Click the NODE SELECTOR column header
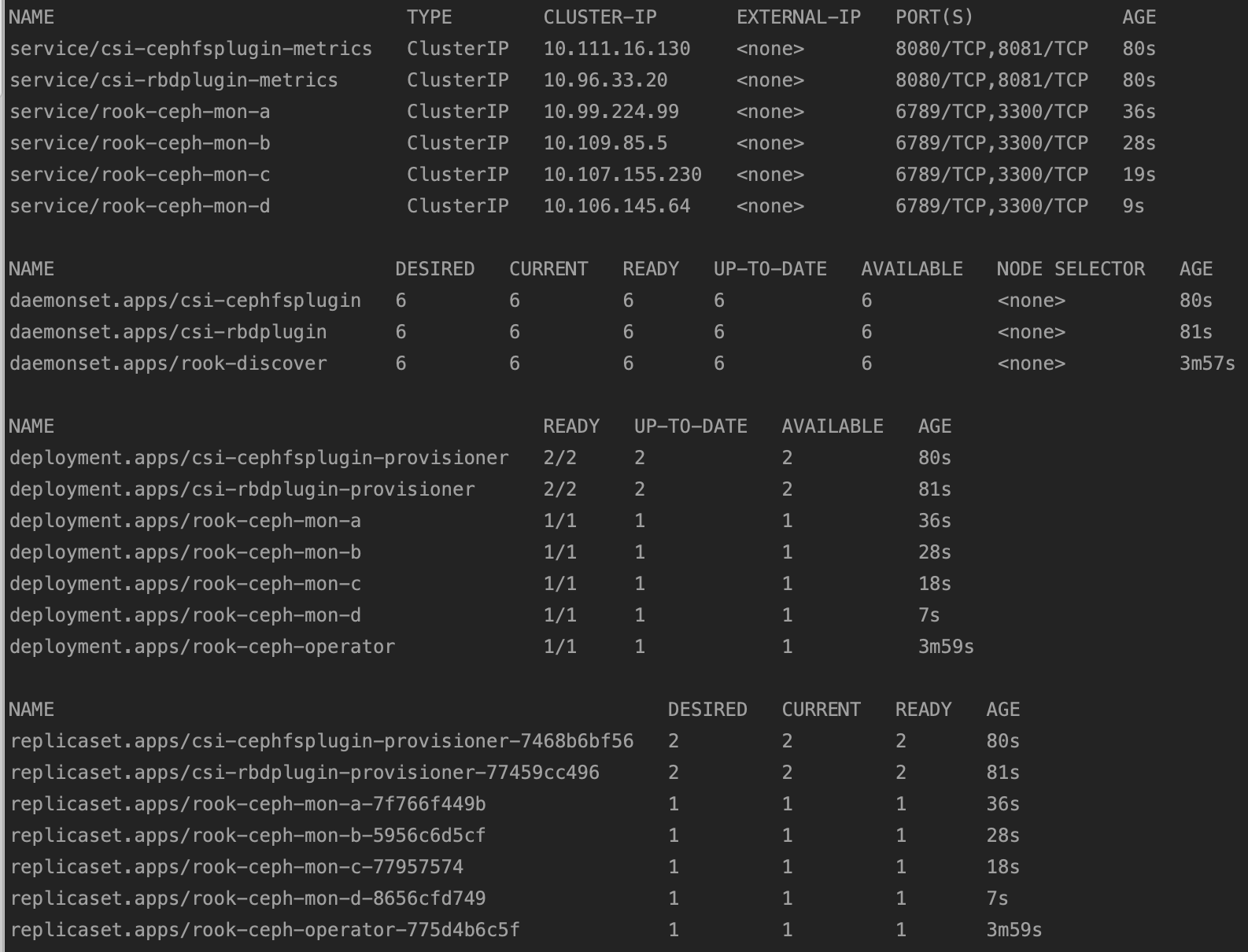The height and width of the screenshot is (952, 1248). [x=1070, y=269]
